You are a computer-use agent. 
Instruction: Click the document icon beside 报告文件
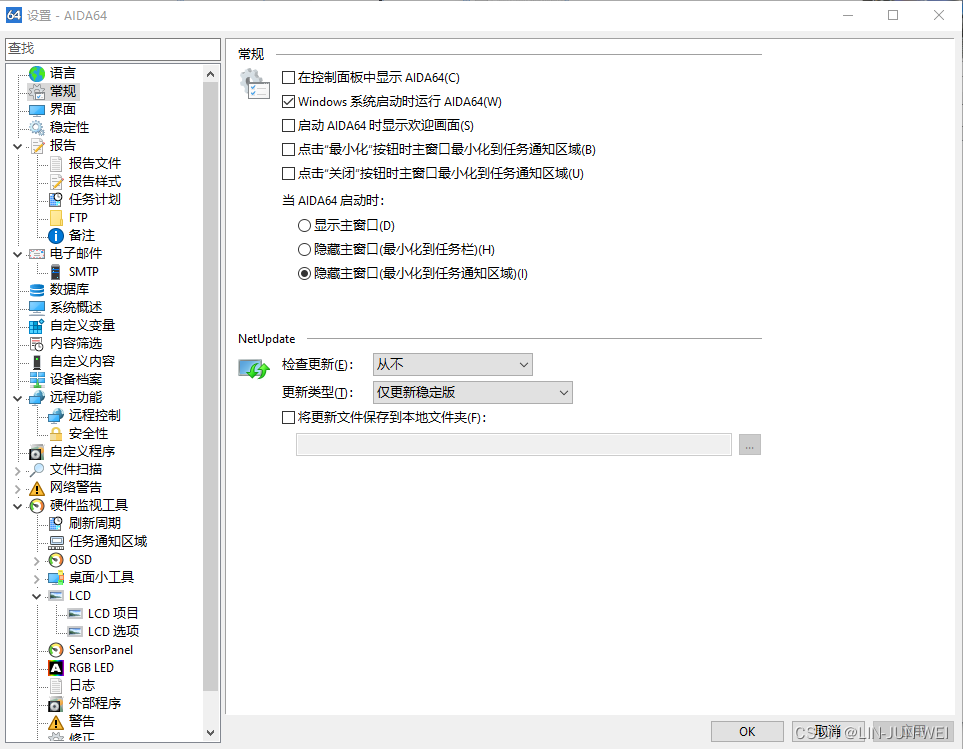pos(56,164)
